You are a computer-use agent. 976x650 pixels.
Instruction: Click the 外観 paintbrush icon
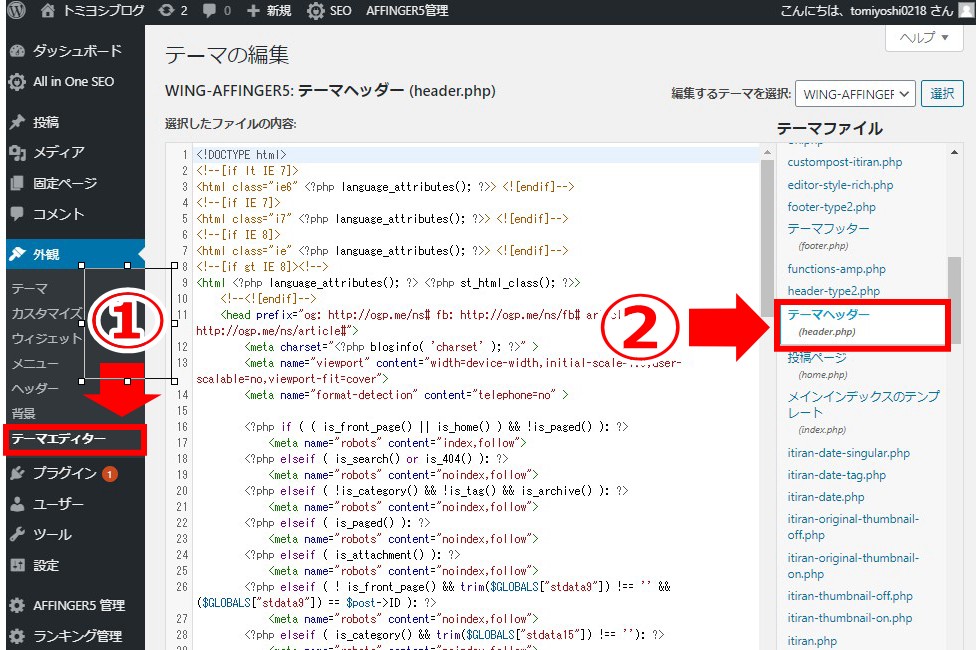point(17,253)
